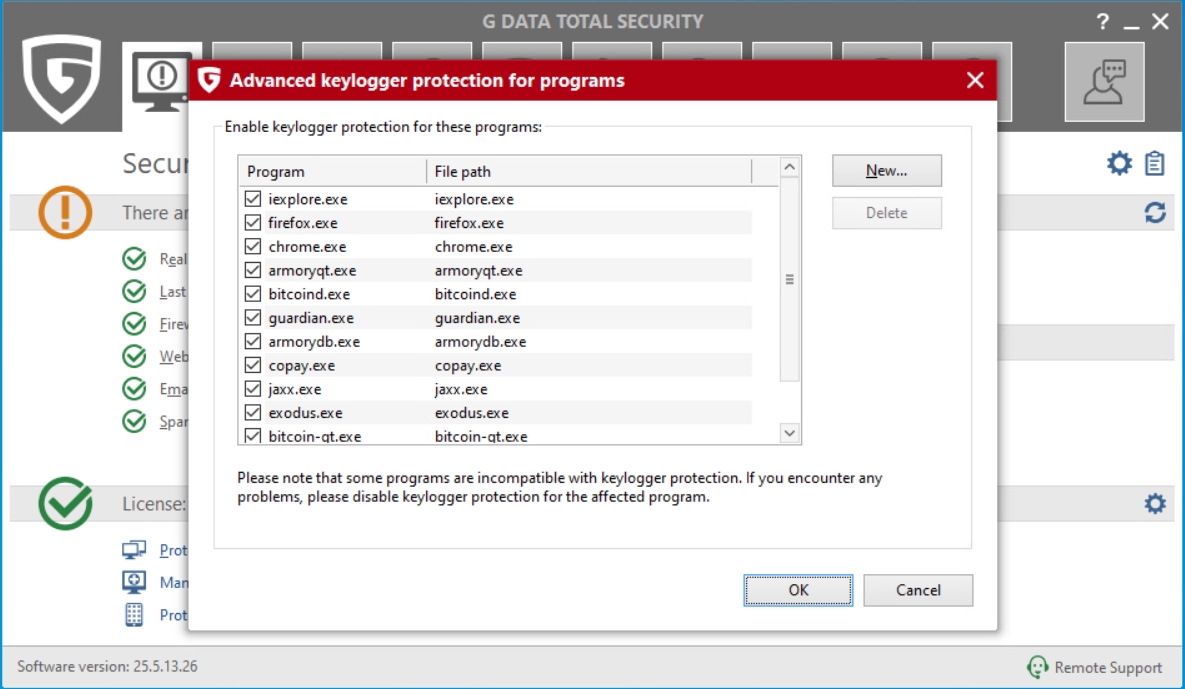This screenshot has width=1185, height=689.
Task: Click the program list scroll down arrow
Action: pos(790,433)
